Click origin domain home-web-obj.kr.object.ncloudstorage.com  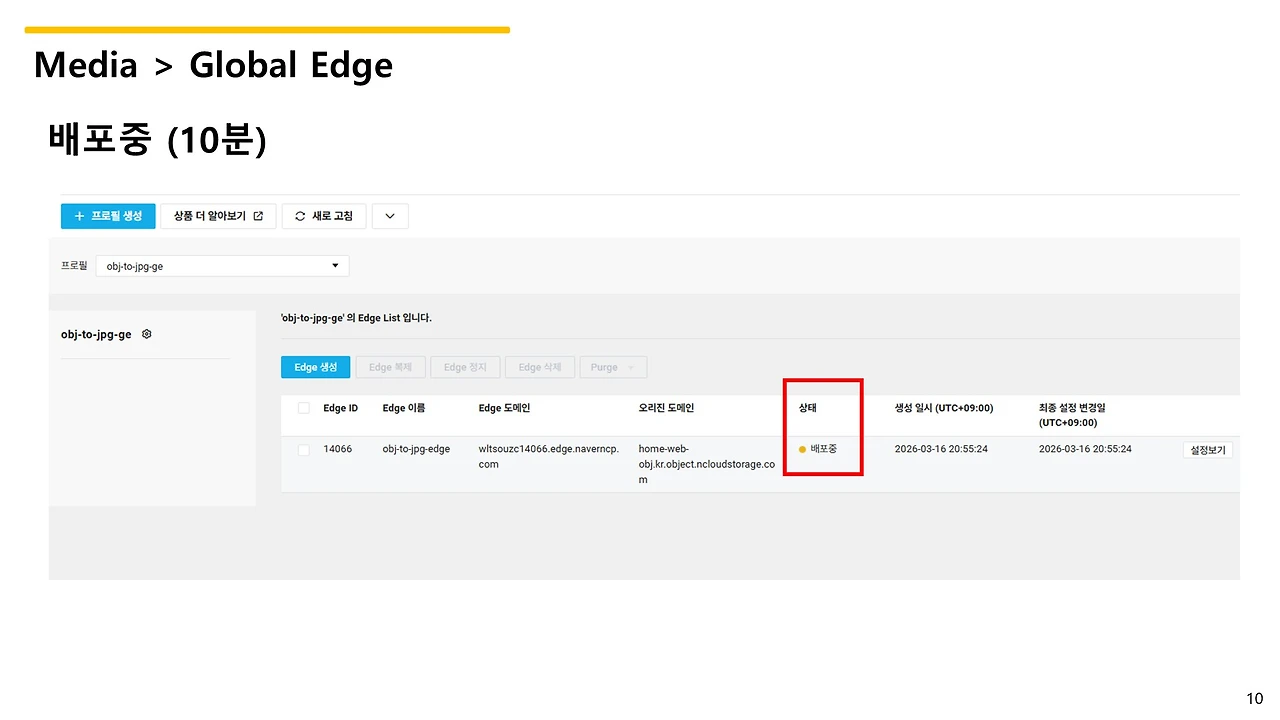click(707, 464)
